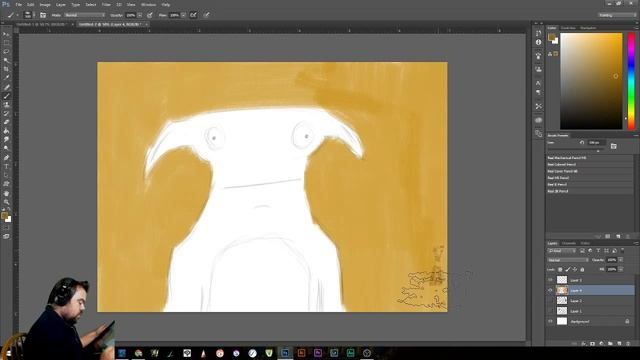640x360 pixels.
Task: Click the History panel icon in the dock
Action: 538,33
